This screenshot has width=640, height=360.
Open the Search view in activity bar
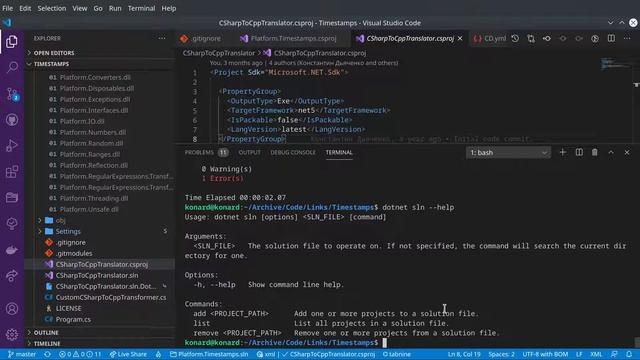(x=12, y=67)
